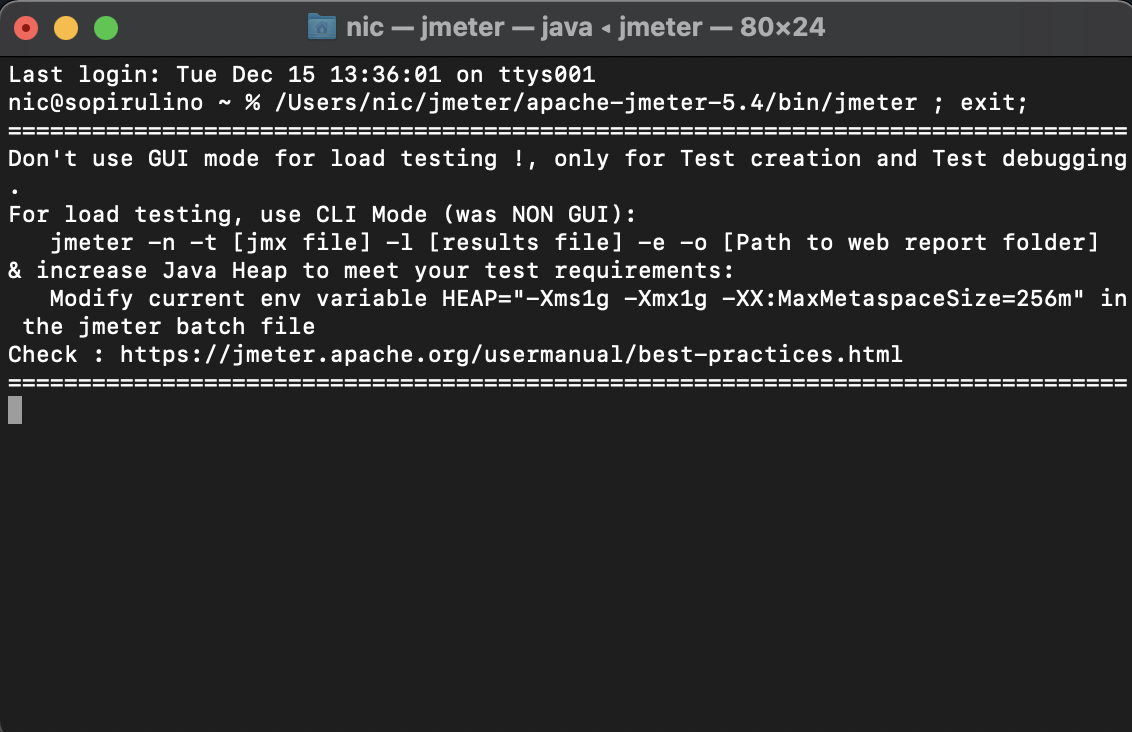The image size is (1132, 732).
Task: Click the blinking cursor block
Action: pos(15,410)
